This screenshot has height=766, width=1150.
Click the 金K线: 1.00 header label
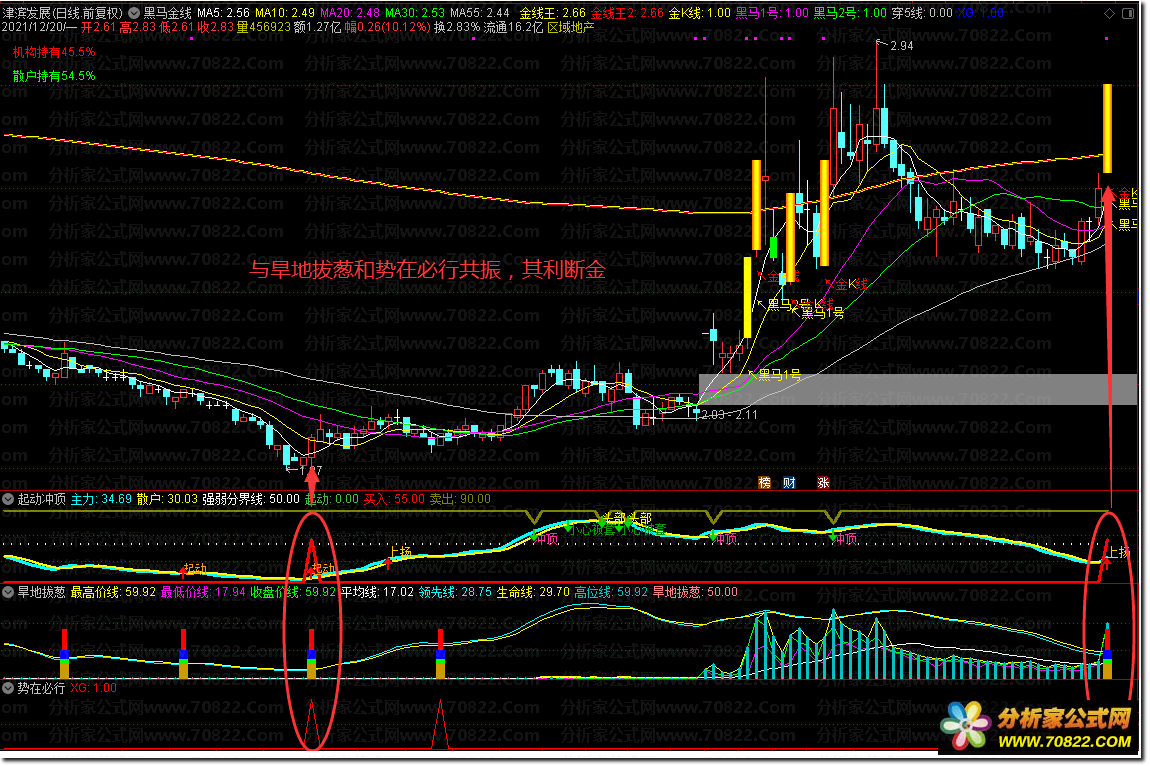700,13
